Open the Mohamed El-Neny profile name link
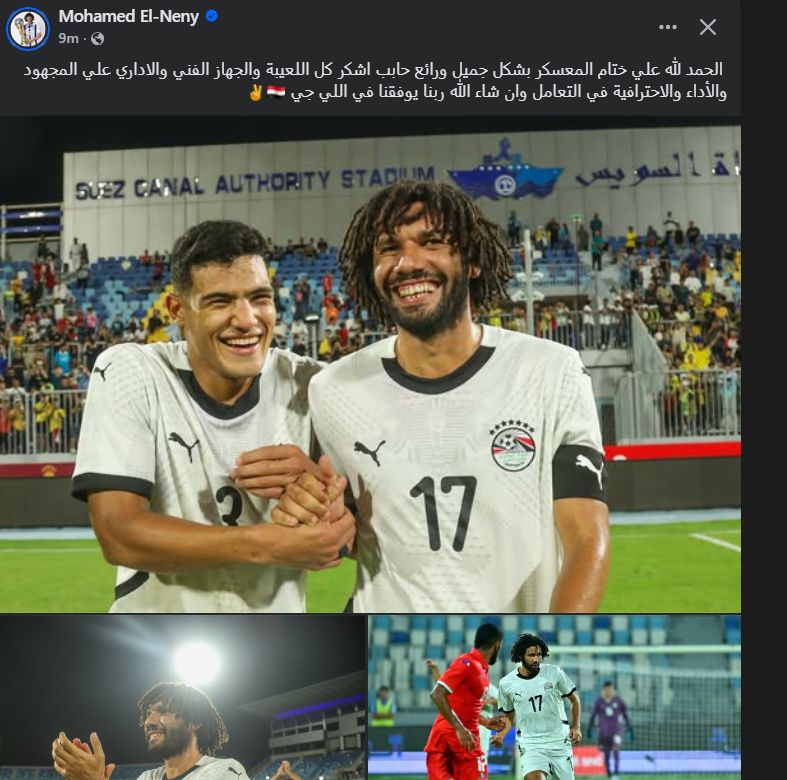 [x=128, y=16]
